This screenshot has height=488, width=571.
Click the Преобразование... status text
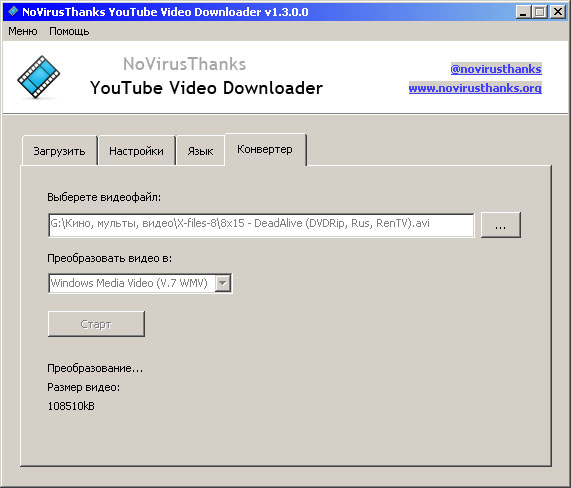95,368
